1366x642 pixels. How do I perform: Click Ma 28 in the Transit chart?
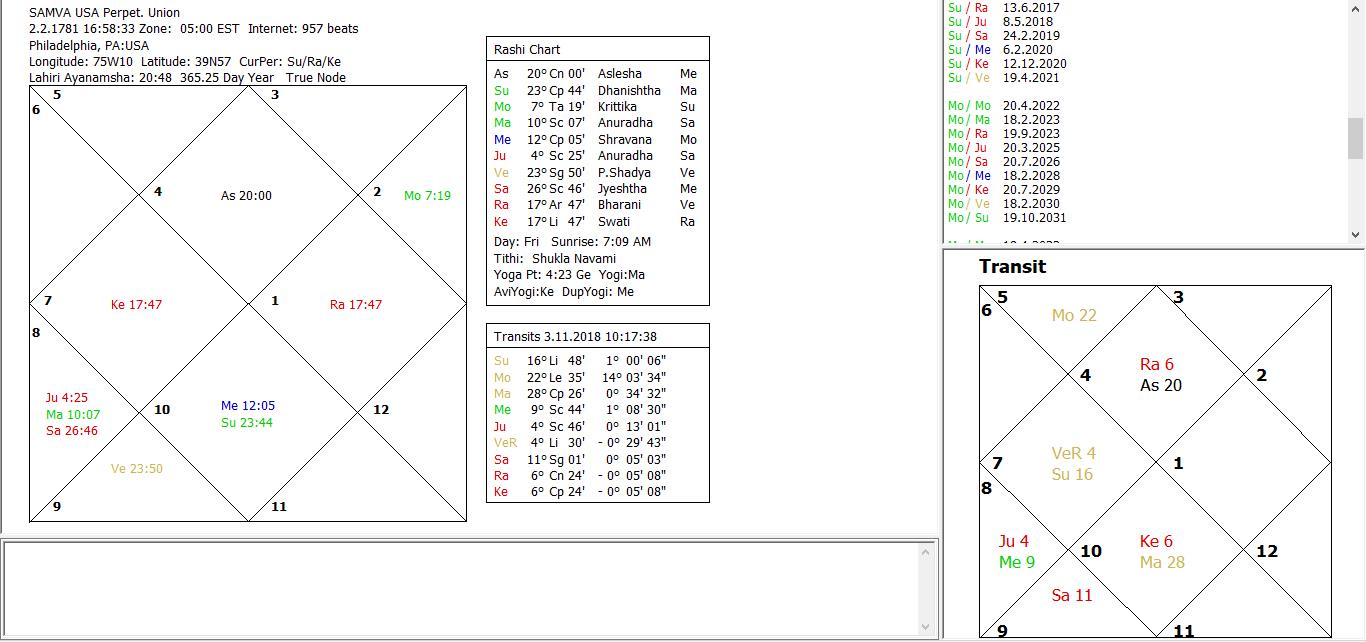pyautogui.click(x=1162, y=563)
